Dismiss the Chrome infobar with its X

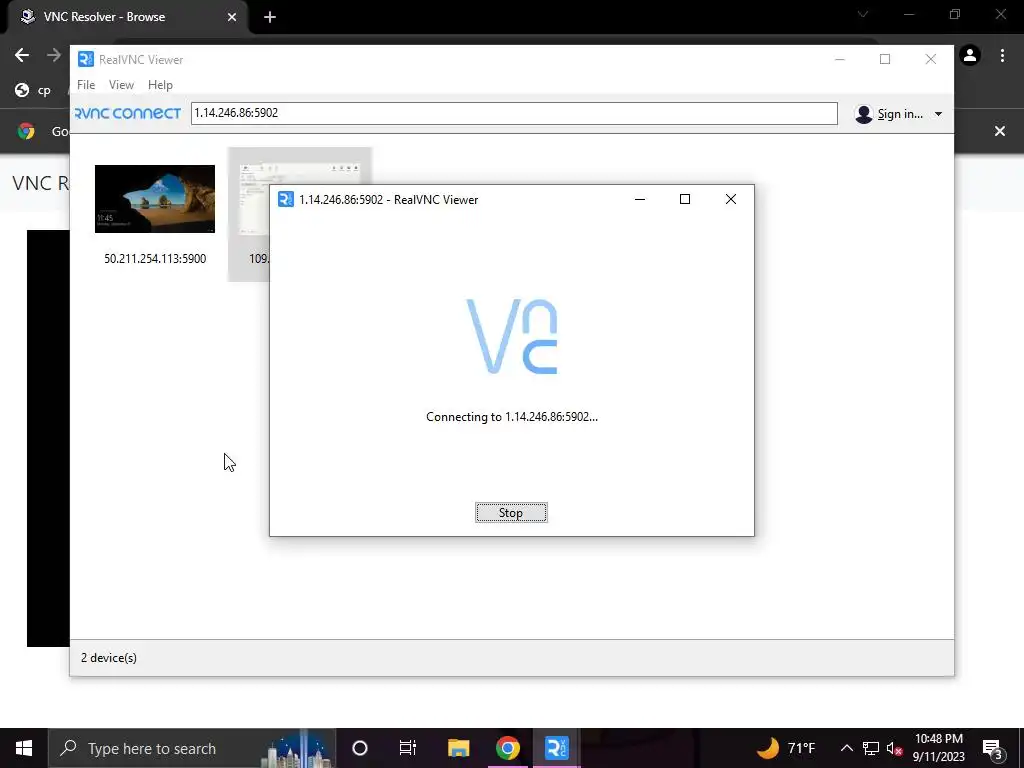[x=1000, y=131]
